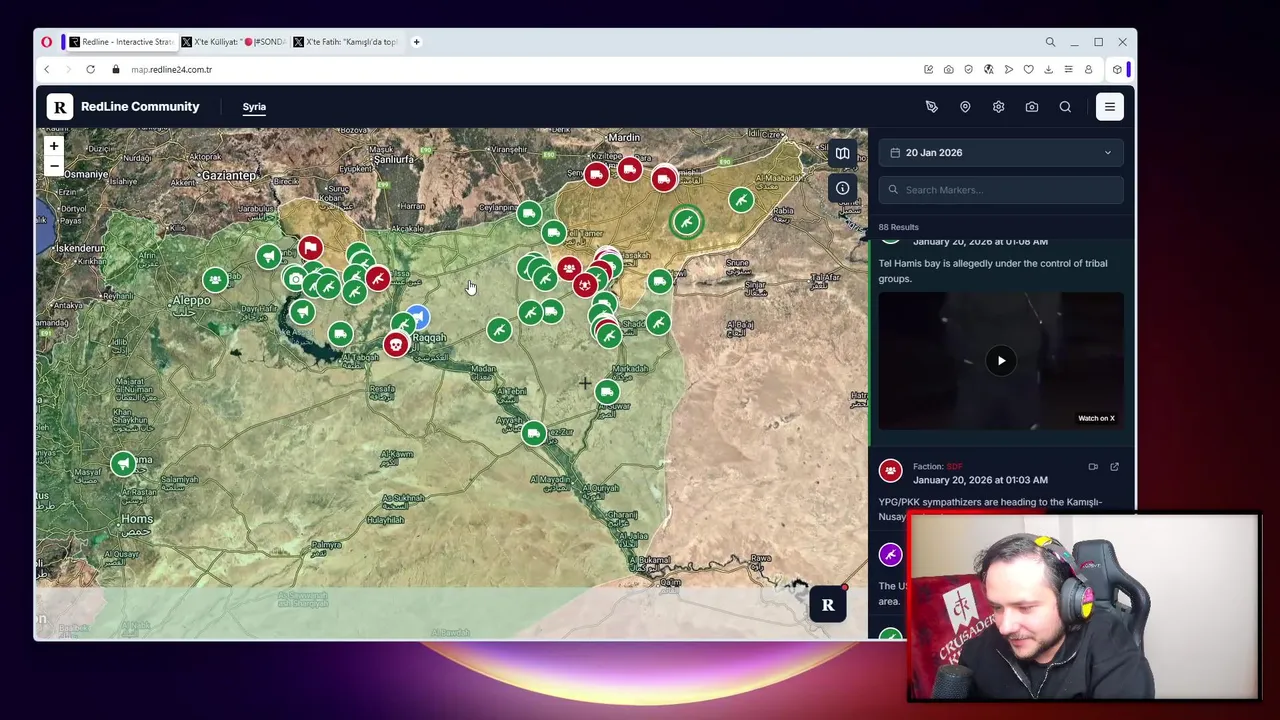Click the green rifle marker near Al-Maabadah
This screenshot has width=1280, height=720.
point(741,200)
